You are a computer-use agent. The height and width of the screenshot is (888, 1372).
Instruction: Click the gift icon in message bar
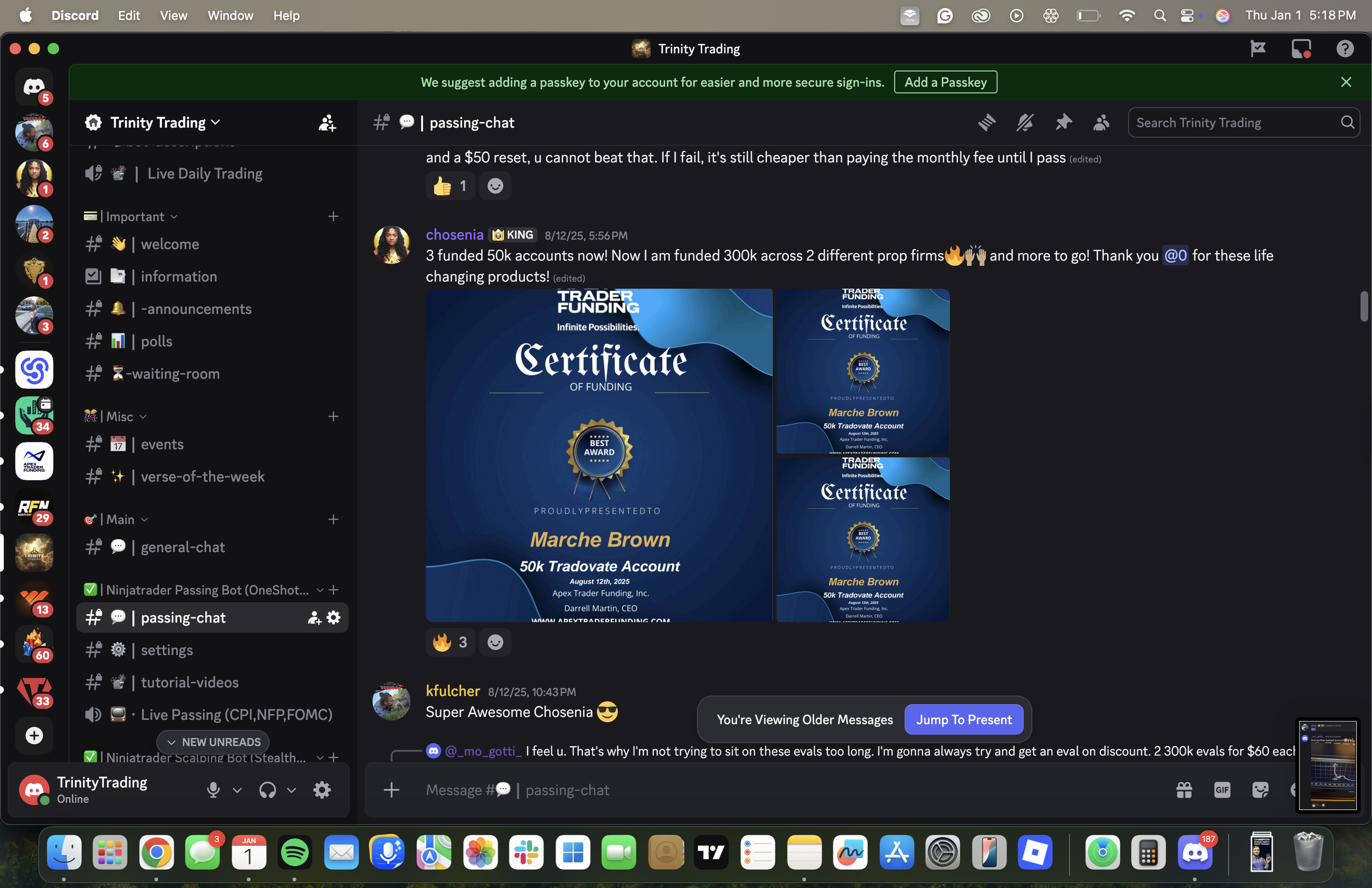point(1185,789)
